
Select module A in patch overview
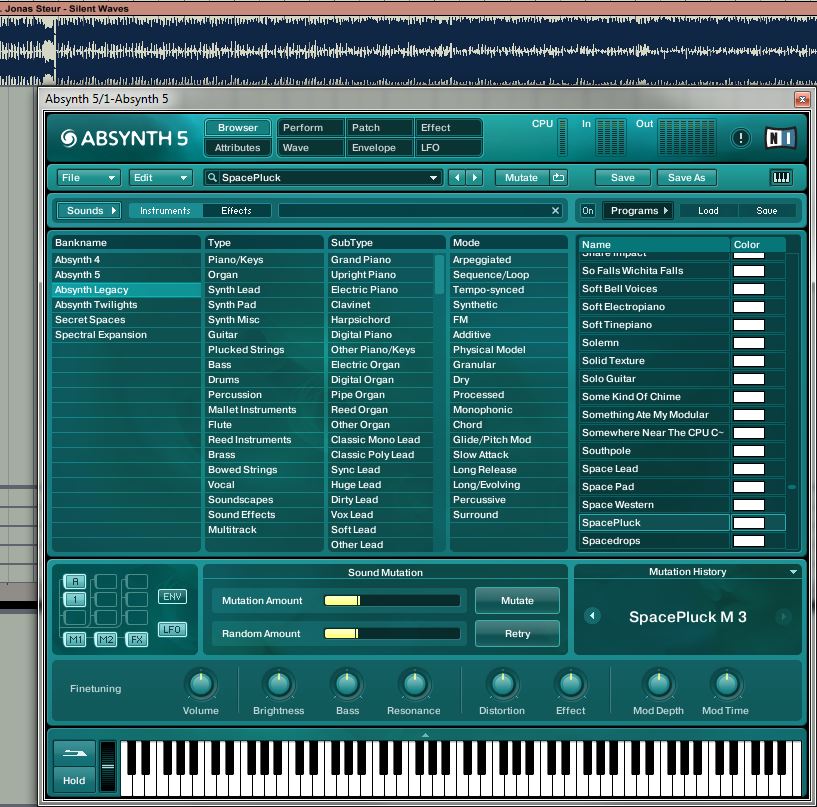pos(75,581)
